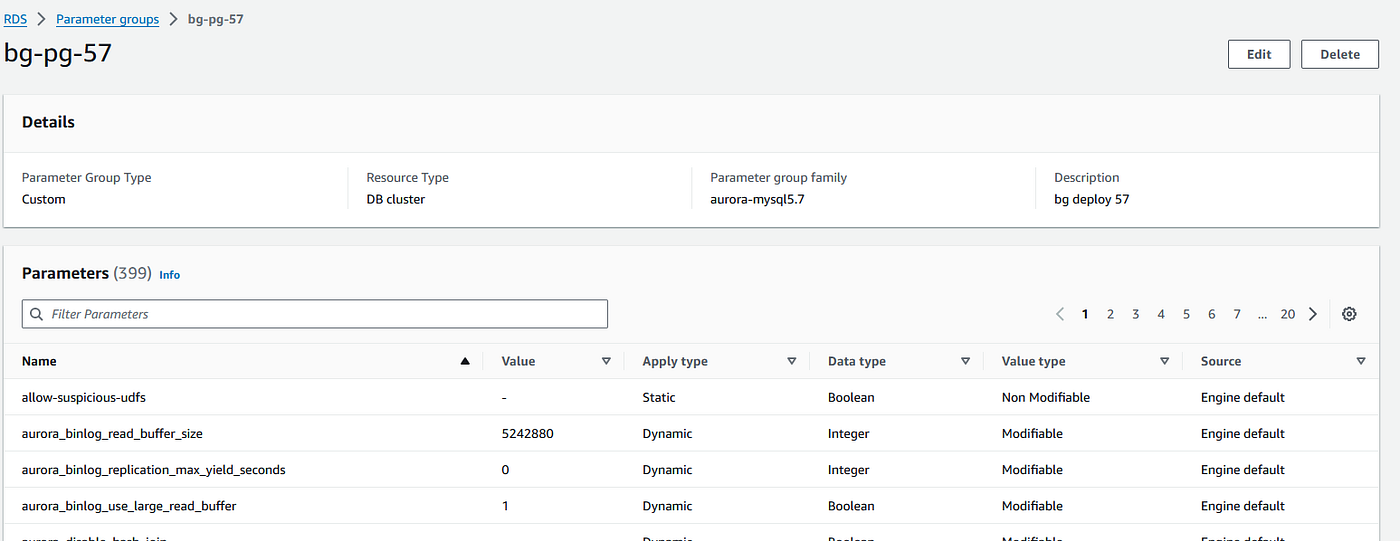The height and width of the screenshot is (541, 1400).
Task: Delete the bg-pg-57 parameter group
Action: coord(1340,54)
